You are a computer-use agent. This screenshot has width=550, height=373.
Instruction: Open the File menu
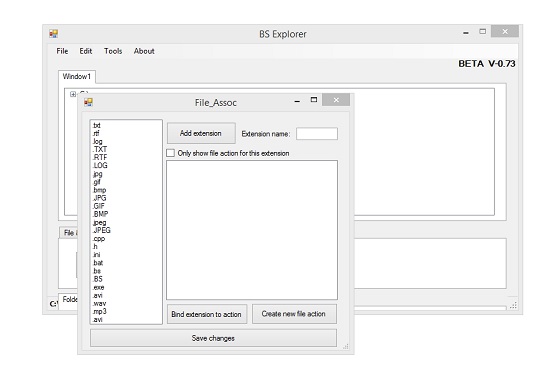point(62,51)
